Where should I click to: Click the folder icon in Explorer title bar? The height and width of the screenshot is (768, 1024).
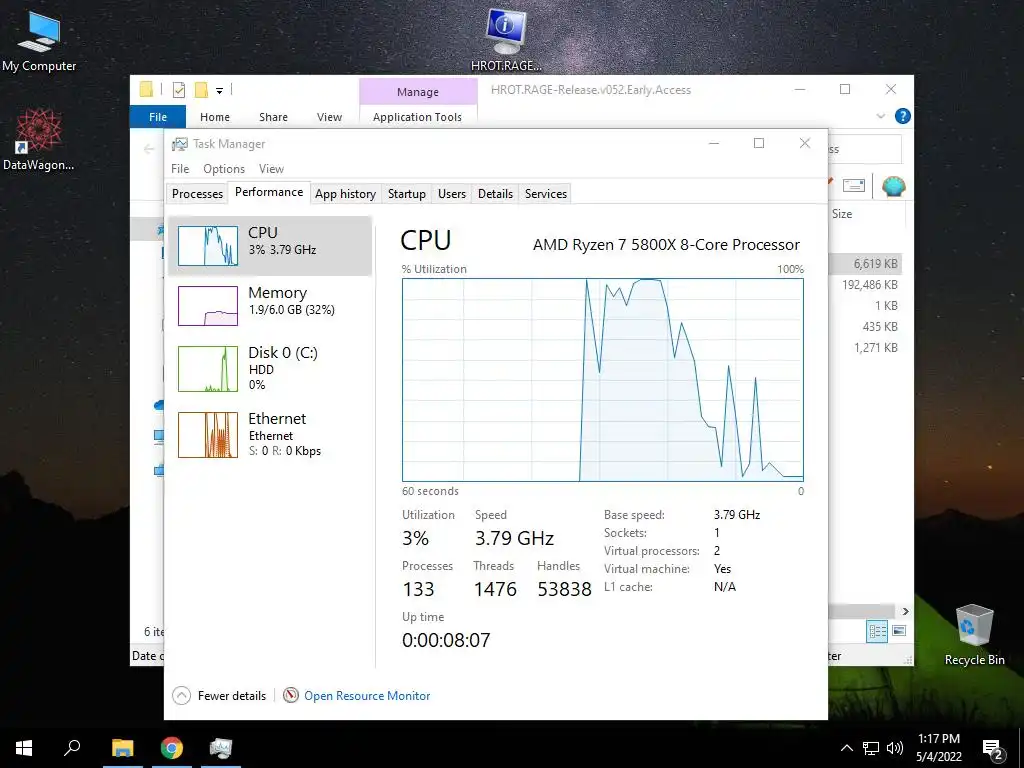[146, 89]
